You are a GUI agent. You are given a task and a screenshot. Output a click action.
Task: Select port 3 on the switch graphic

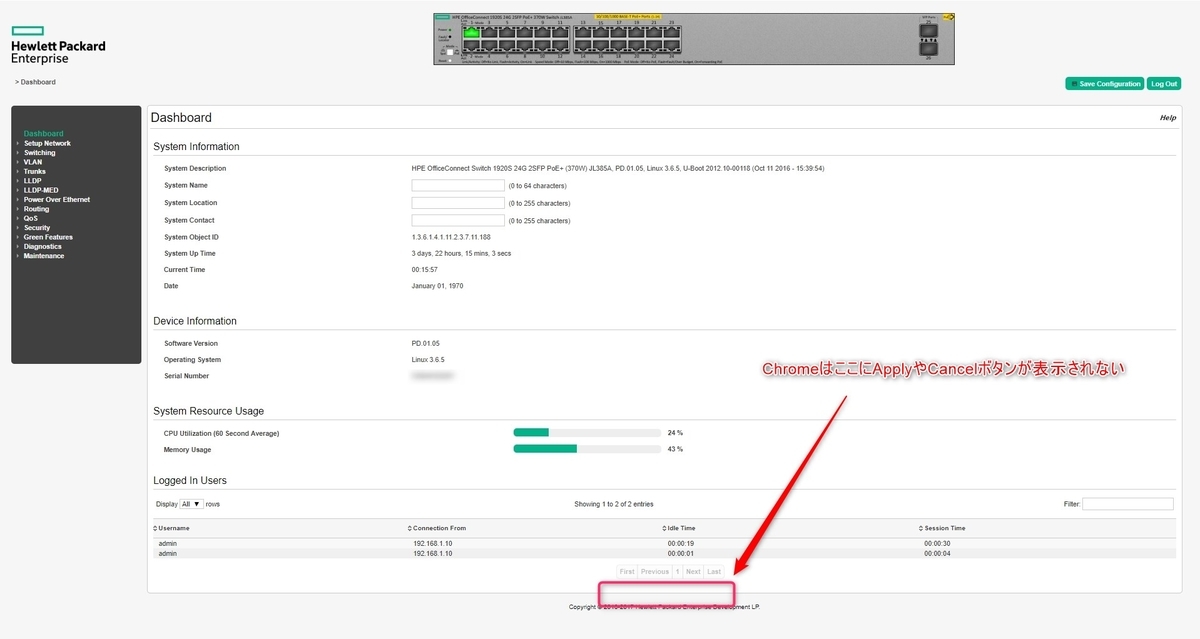[490, 32]
